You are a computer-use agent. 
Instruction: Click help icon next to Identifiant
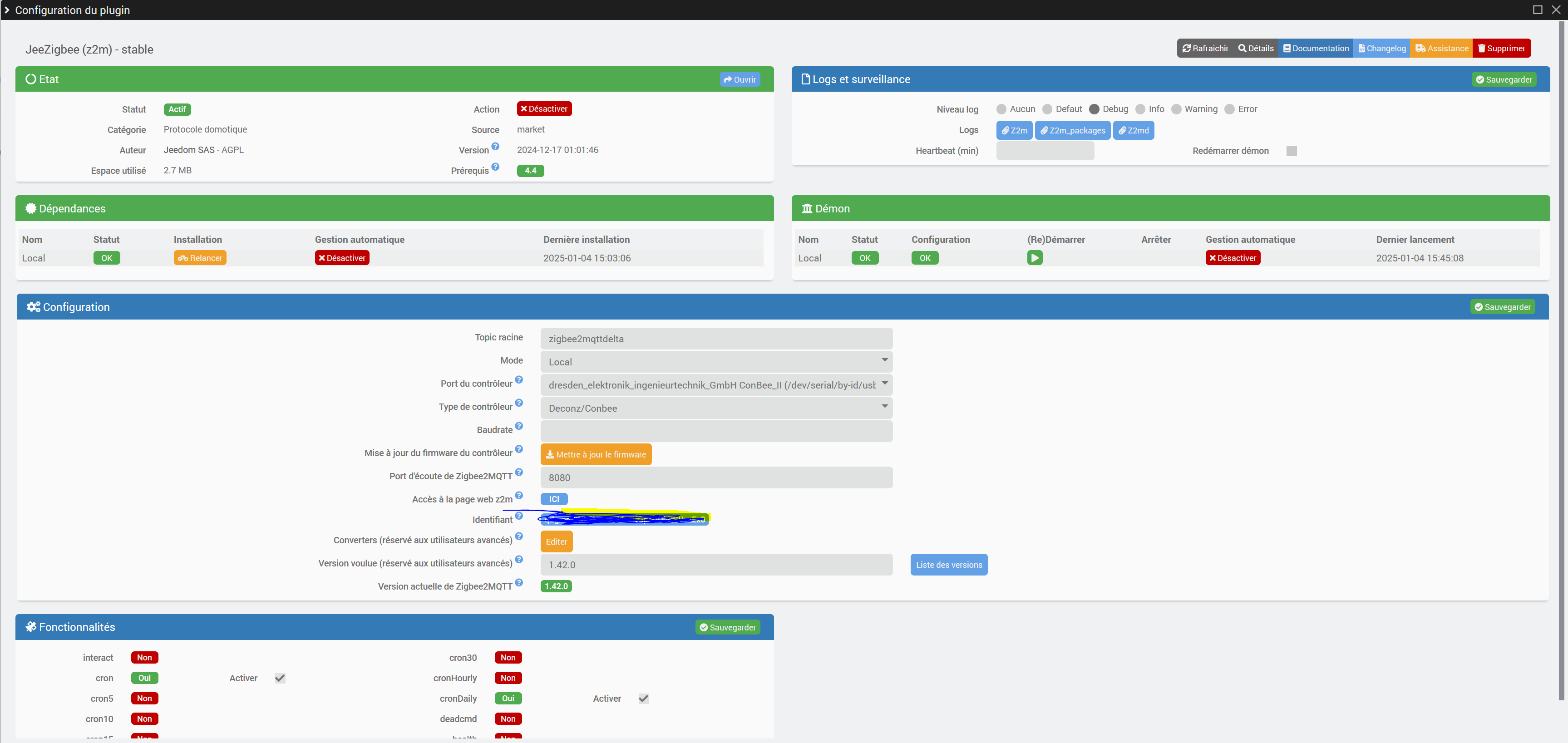pyautogui.click(x=518, y=516)
